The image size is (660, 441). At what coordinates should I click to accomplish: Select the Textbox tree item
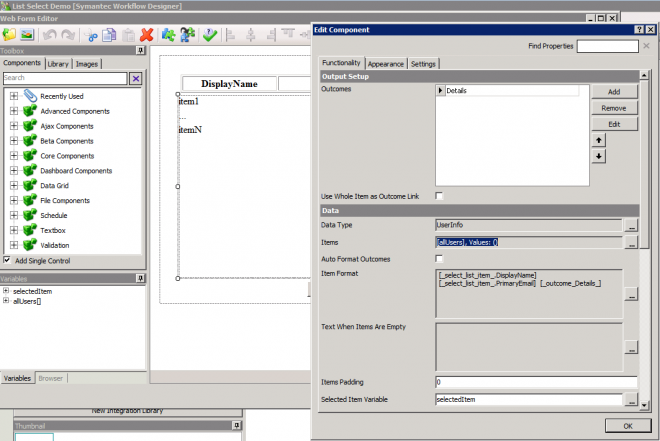pyautogui.click(x=53, y=230)
